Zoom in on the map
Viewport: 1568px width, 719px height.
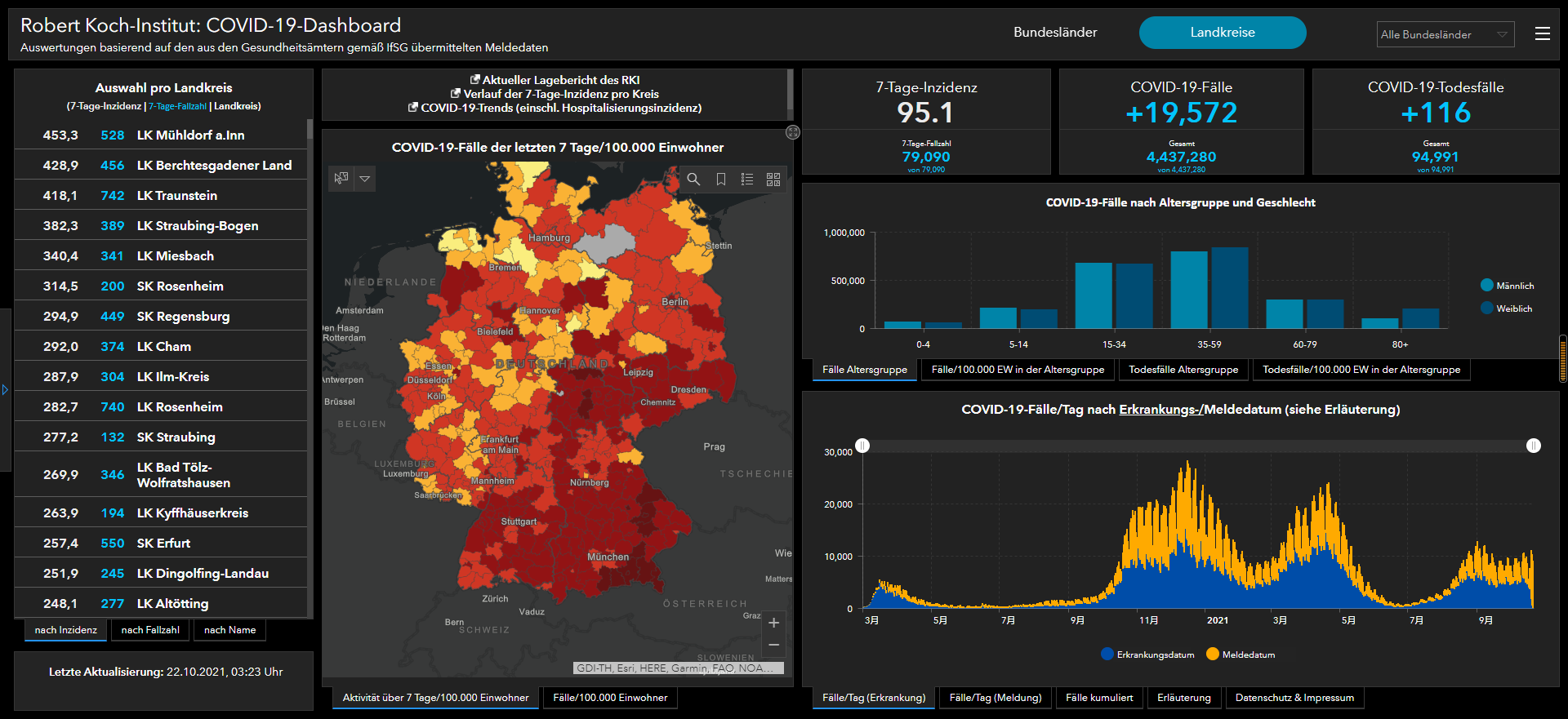773,623
